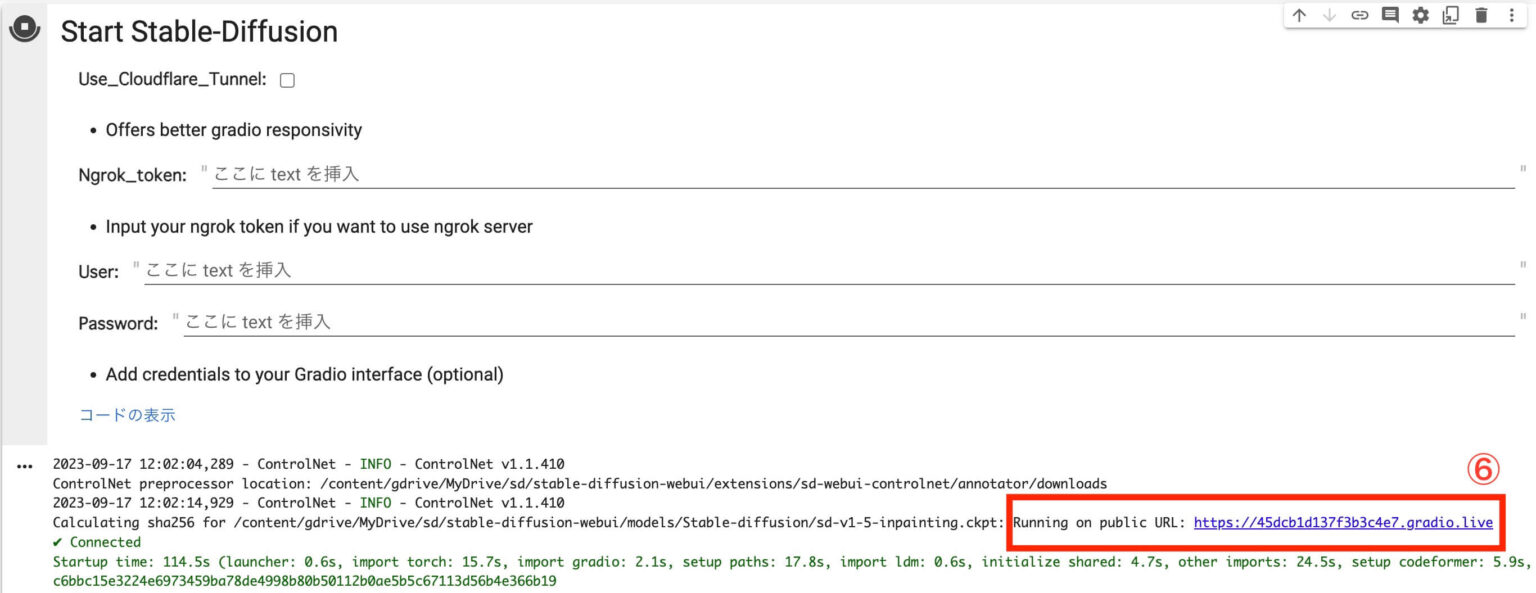Click the Startup time output line
Screen dimensions: 1536x593
700,562
